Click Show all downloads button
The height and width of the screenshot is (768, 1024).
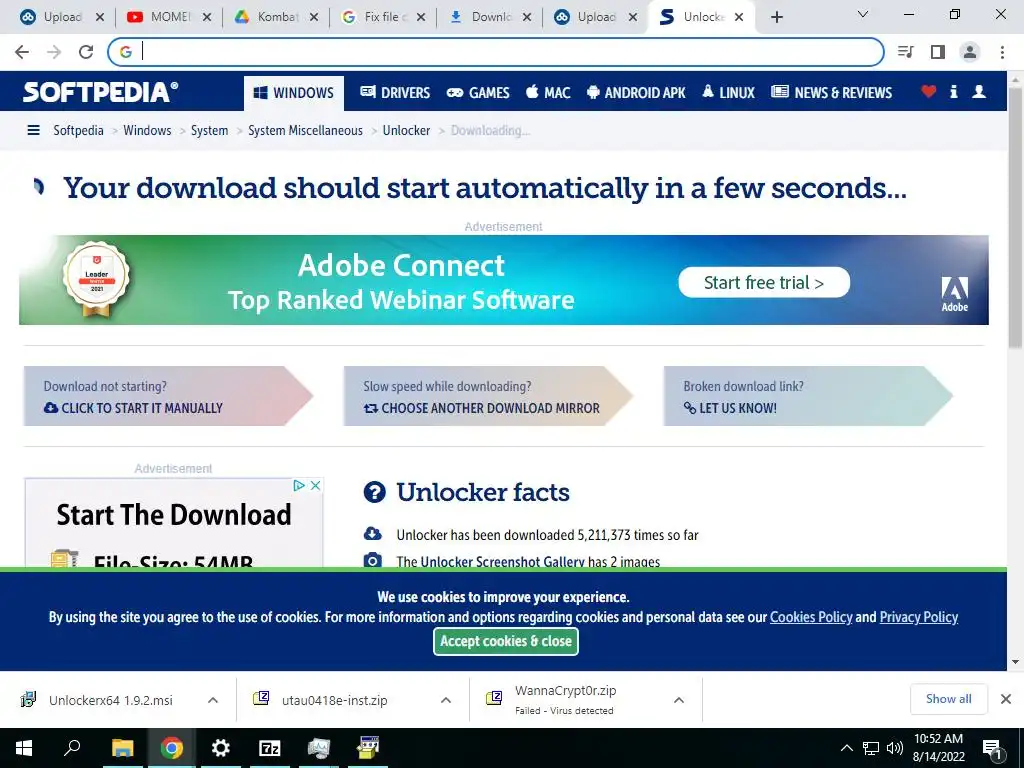(948, 699)
